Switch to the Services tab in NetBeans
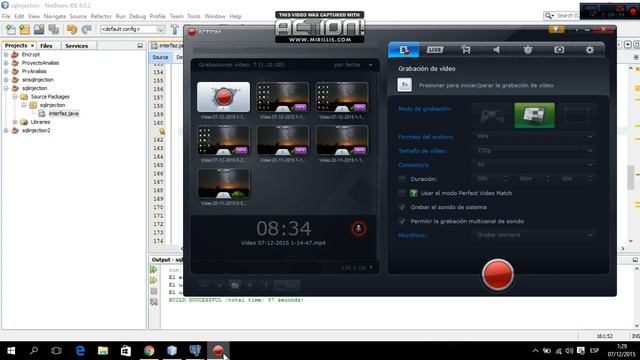This screenshot has height=360, width=640. click(x=76, y=46)
